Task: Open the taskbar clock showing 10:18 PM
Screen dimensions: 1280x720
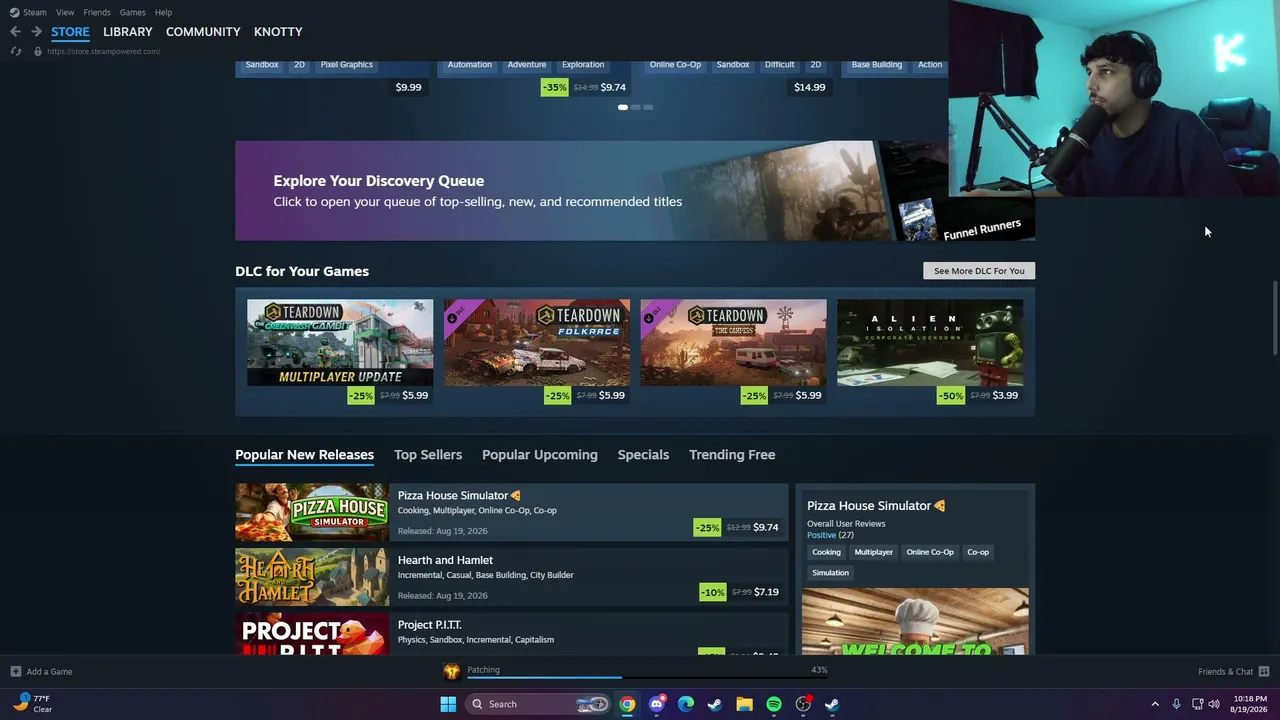Action: coord(1249,704)
